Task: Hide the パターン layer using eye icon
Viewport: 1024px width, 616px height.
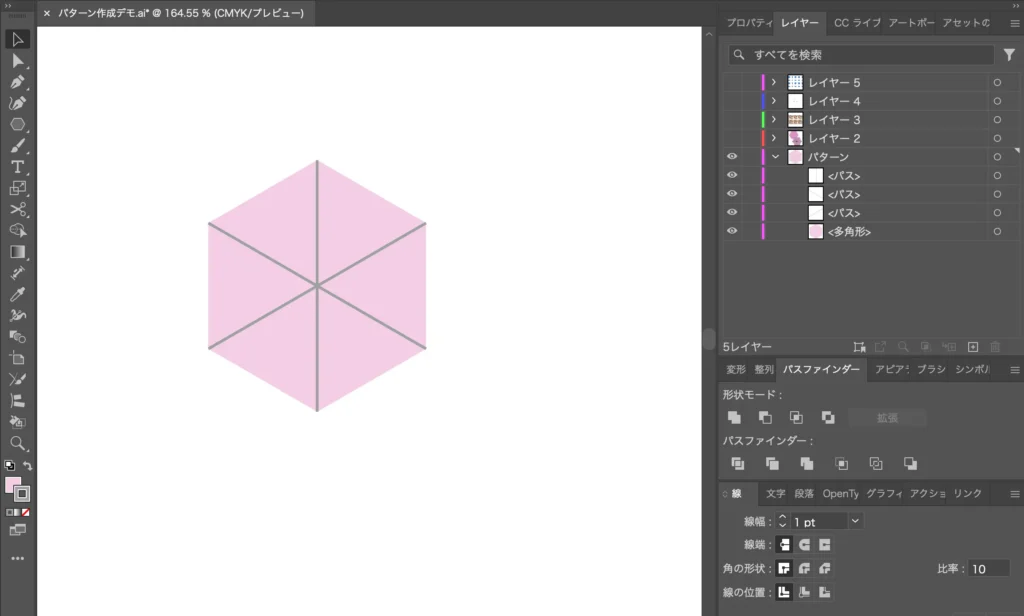Action: [732, 157]
